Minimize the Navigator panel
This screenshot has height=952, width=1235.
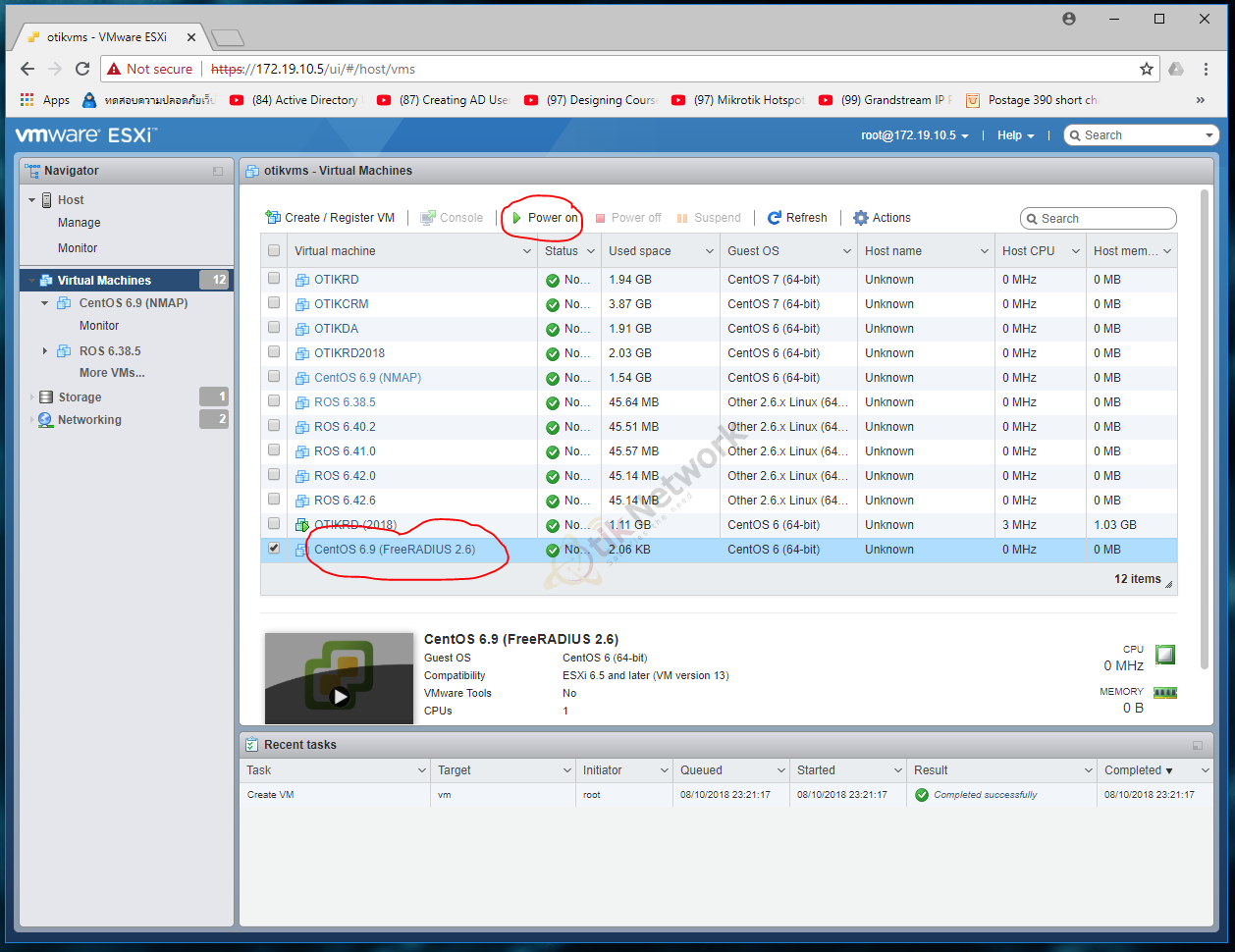218,171
